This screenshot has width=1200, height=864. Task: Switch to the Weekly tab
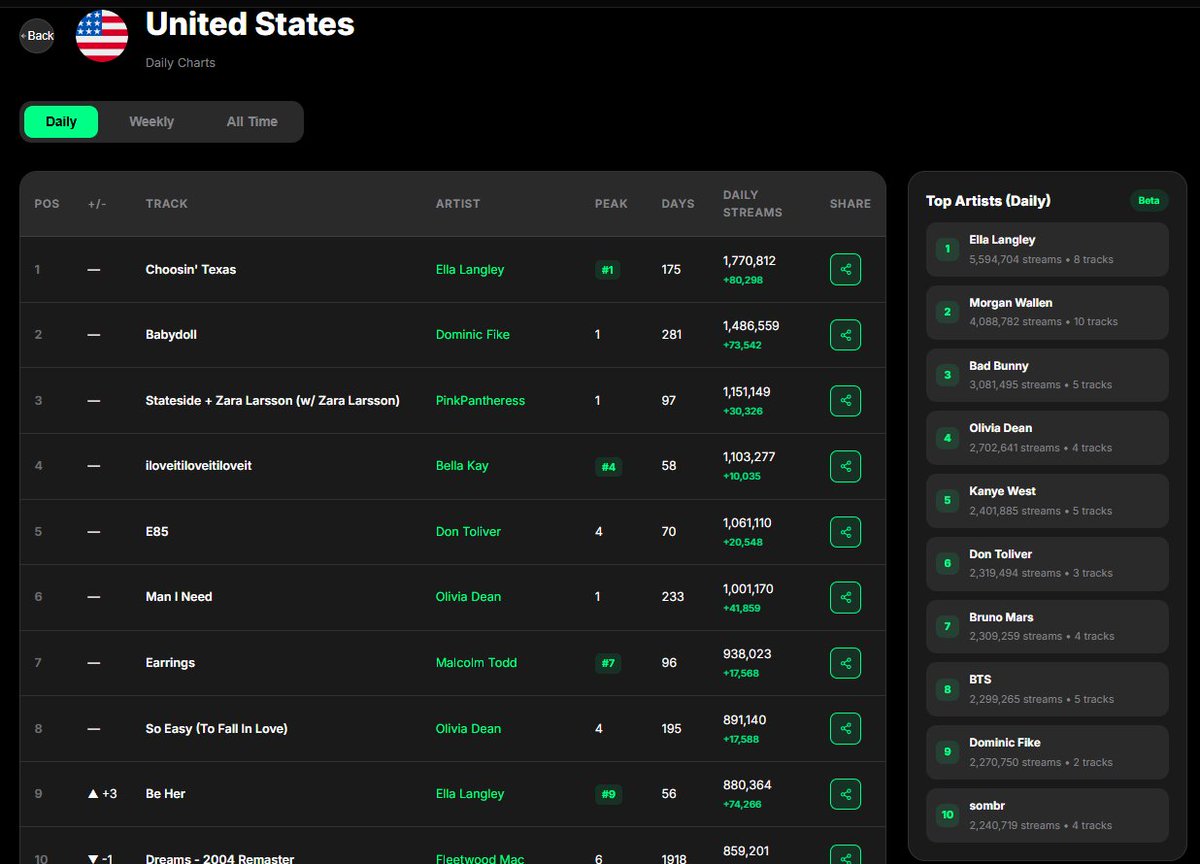tap(151, 122)
